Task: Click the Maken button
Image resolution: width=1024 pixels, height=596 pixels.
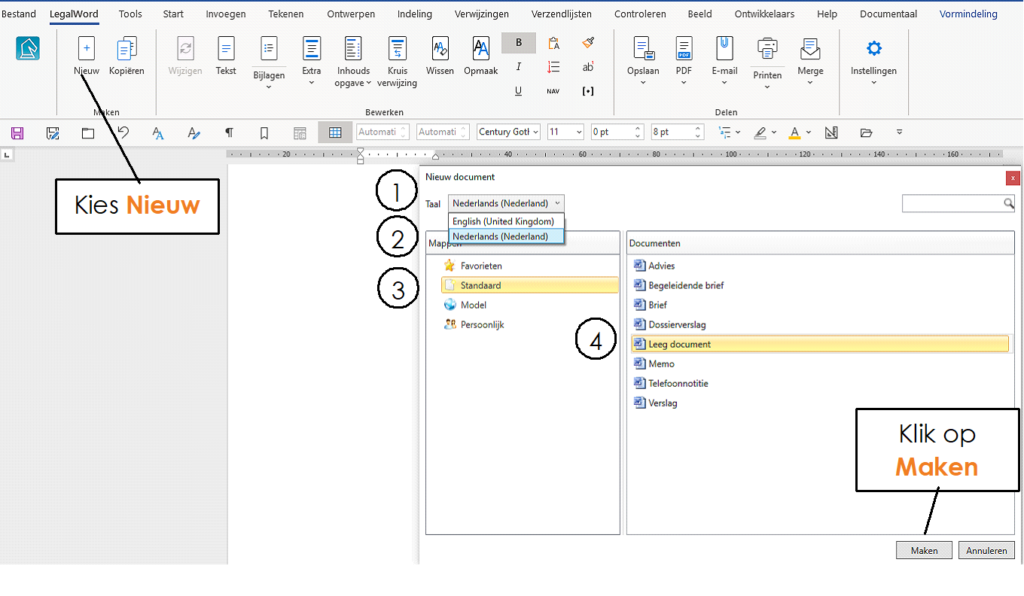Action: (924, 550)
